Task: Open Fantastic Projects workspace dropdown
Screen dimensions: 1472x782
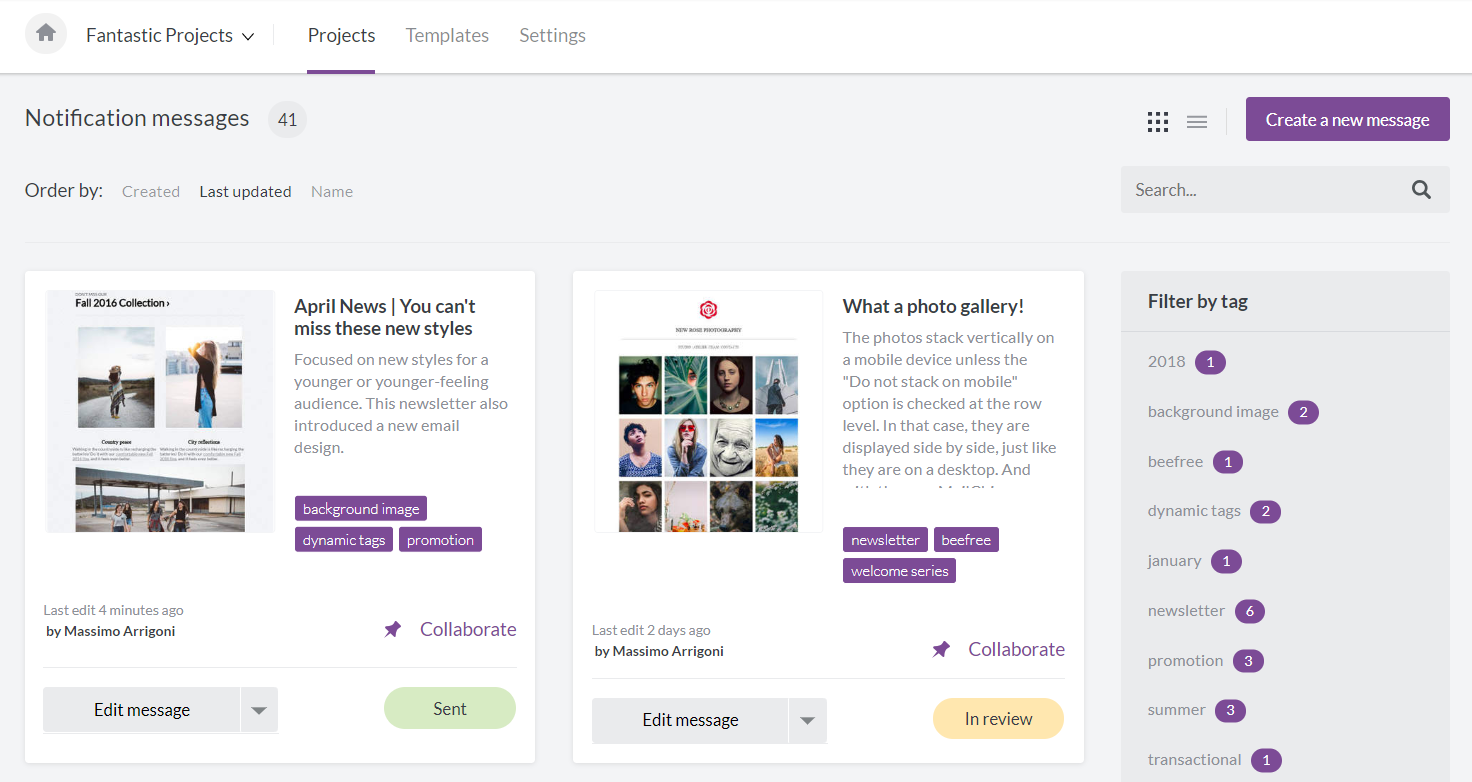Action: [170, 35]
